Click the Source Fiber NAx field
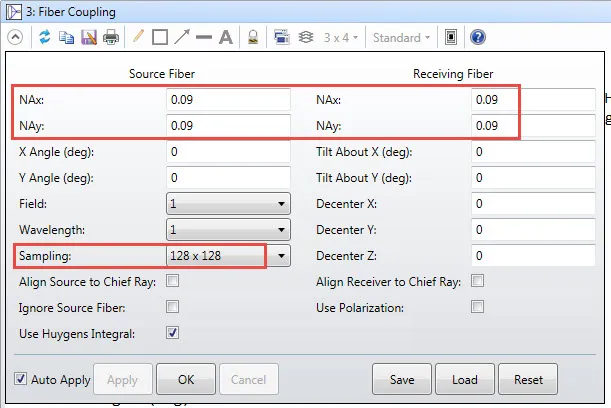Screen dimensions: 611x408 point(227,100)
